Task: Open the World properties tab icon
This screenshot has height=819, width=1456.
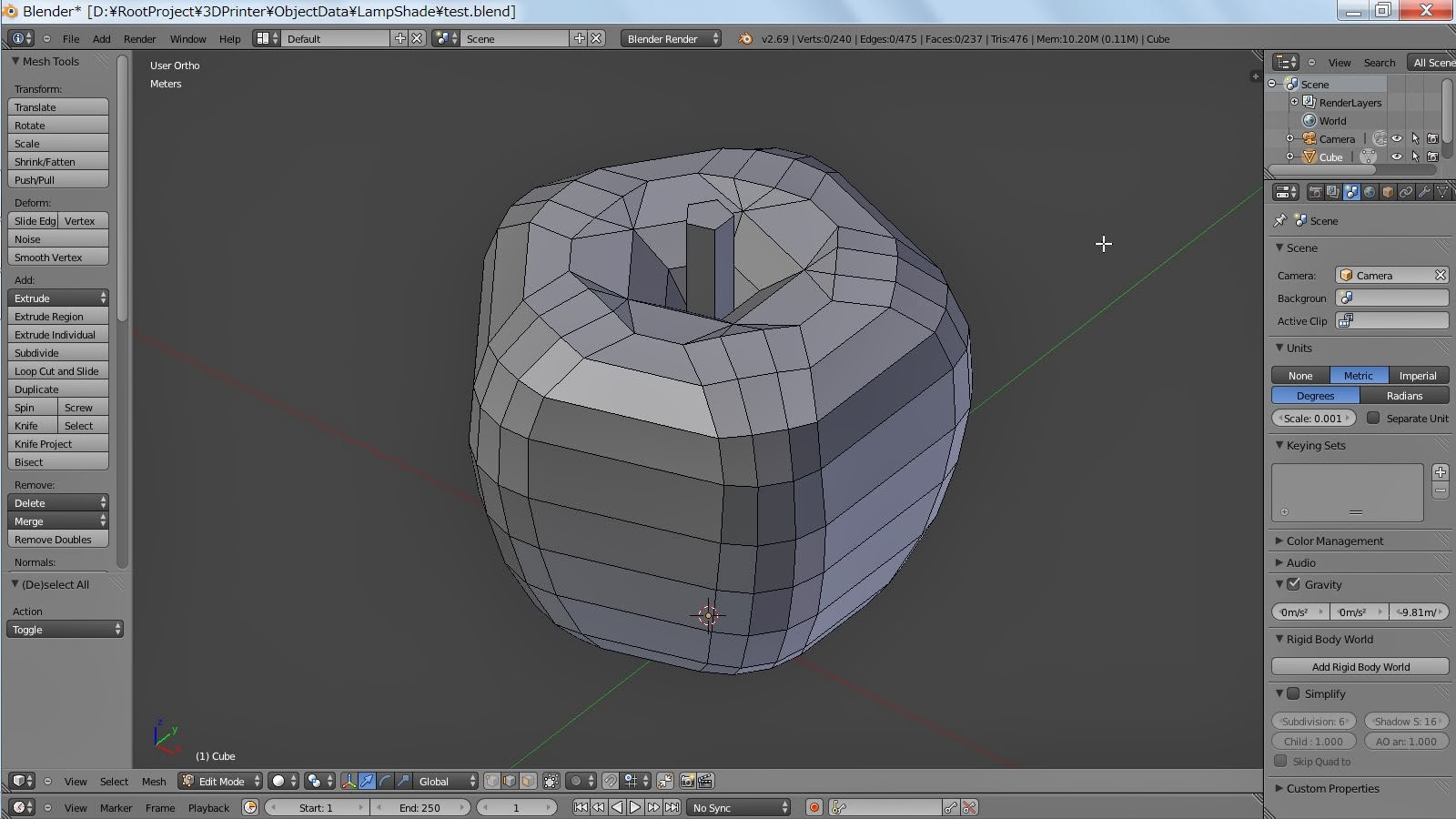Action: (1370, 192)
